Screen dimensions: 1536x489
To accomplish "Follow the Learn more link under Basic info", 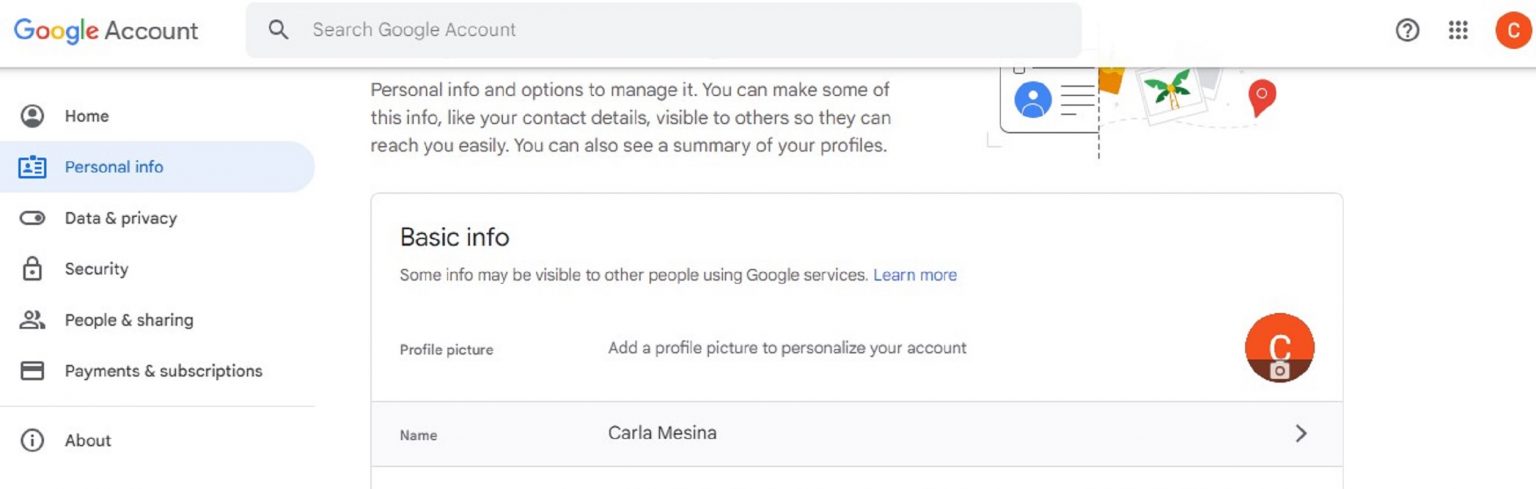I will 914,275.
